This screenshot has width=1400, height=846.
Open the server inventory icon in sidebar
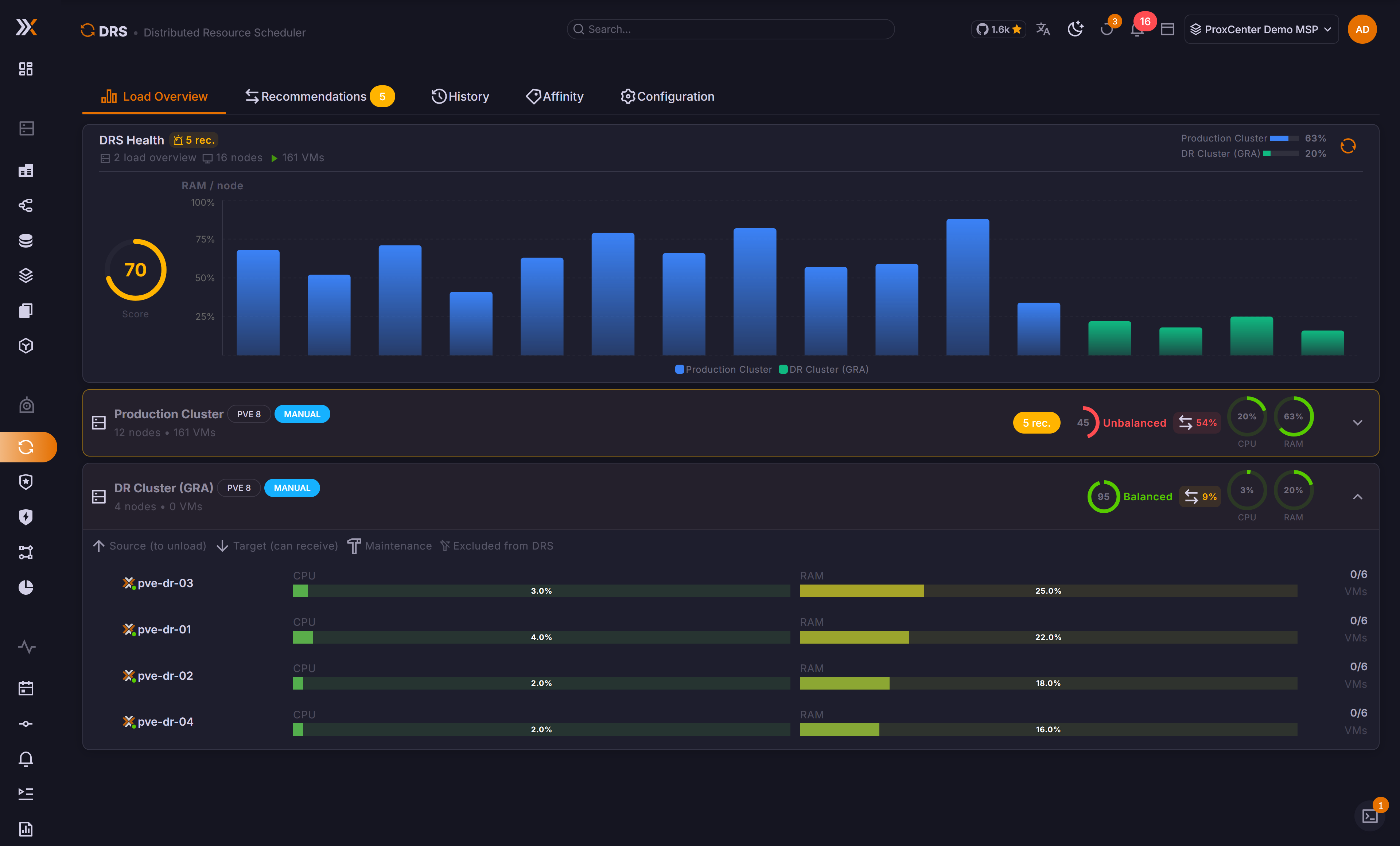click(x=26, y=128)
